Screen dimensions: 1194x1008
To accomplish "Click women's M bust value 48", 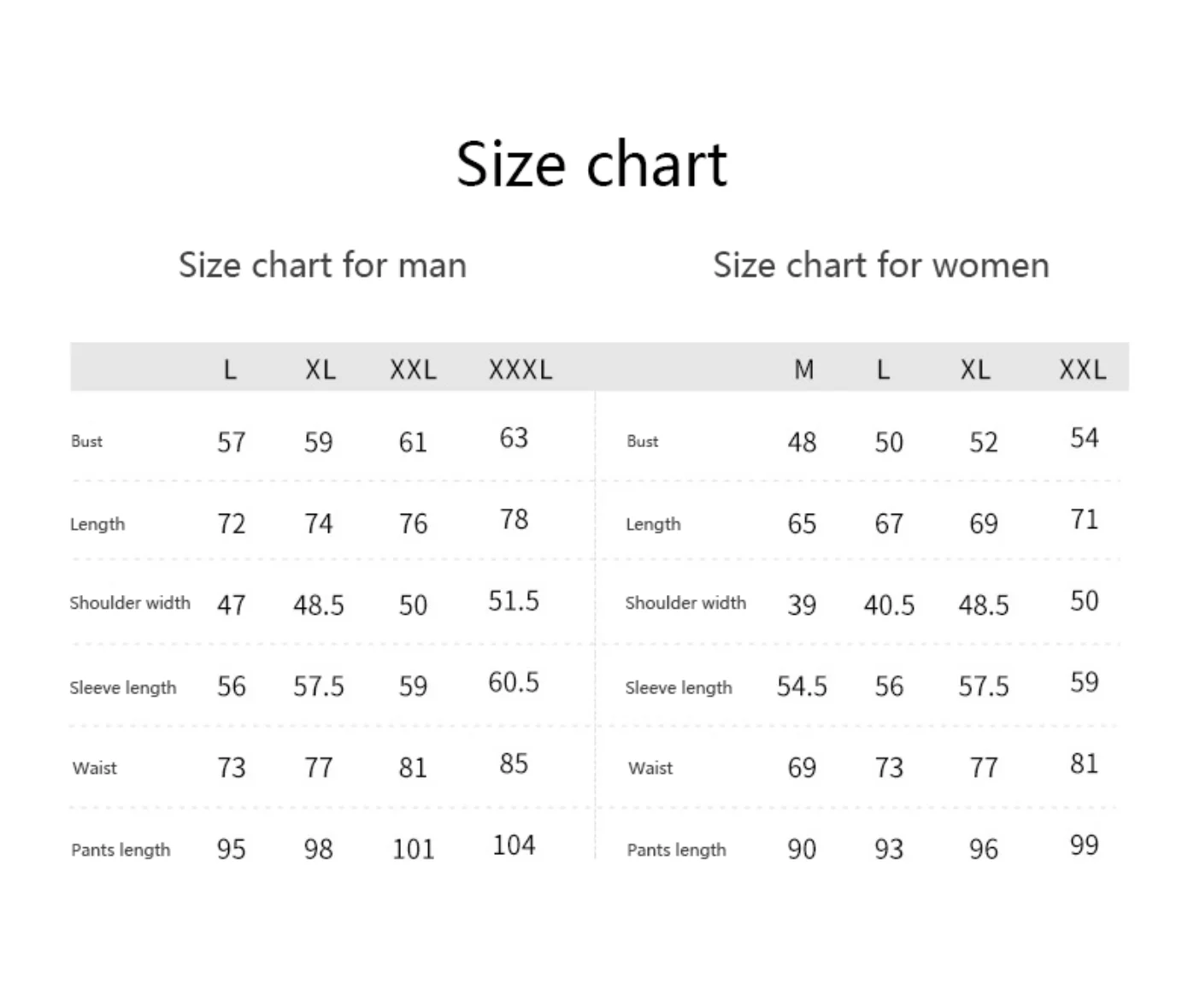I will (x=802, y=442).
